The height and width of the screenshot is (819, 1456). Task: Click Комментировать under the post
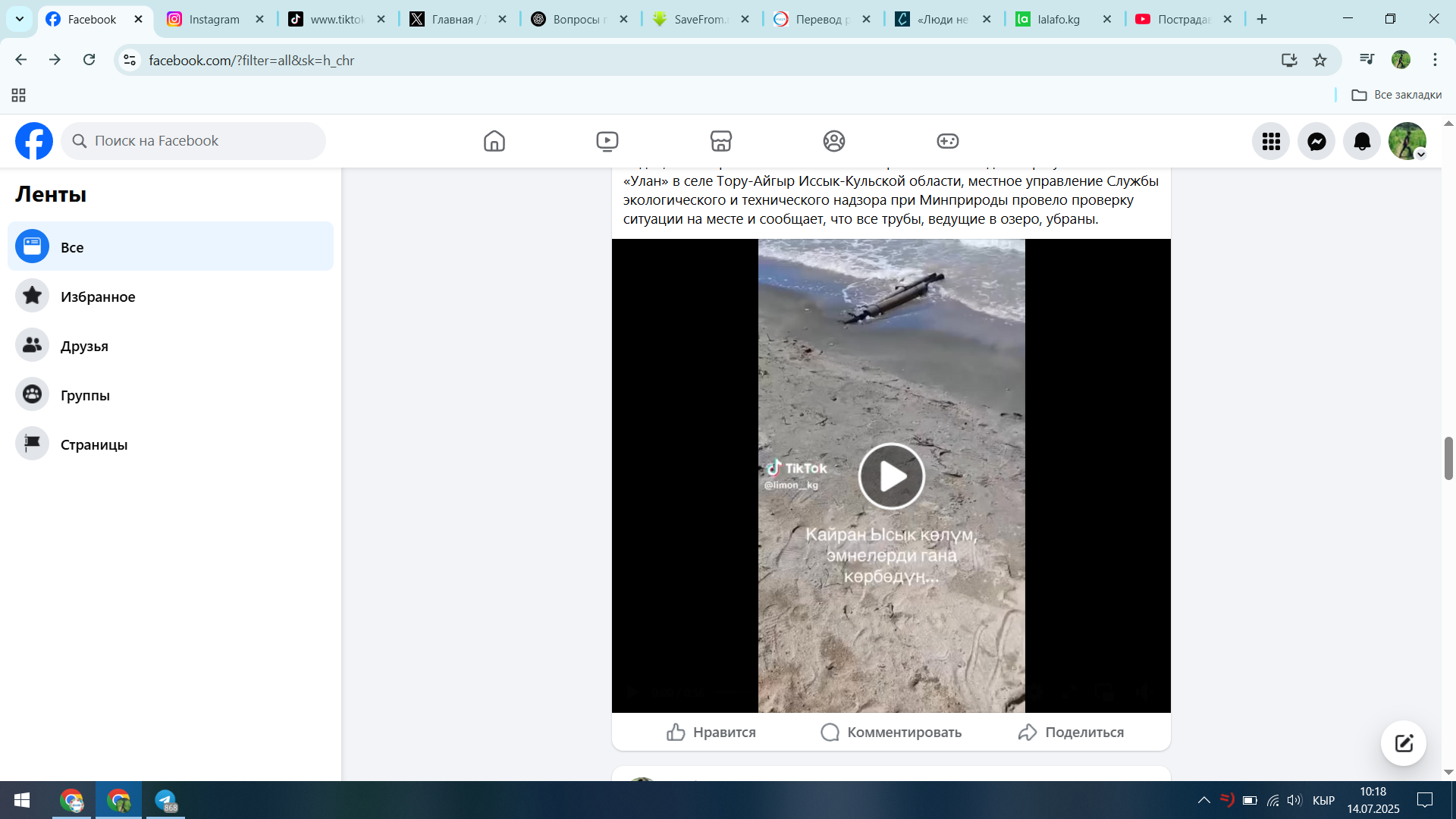(891, 733)
